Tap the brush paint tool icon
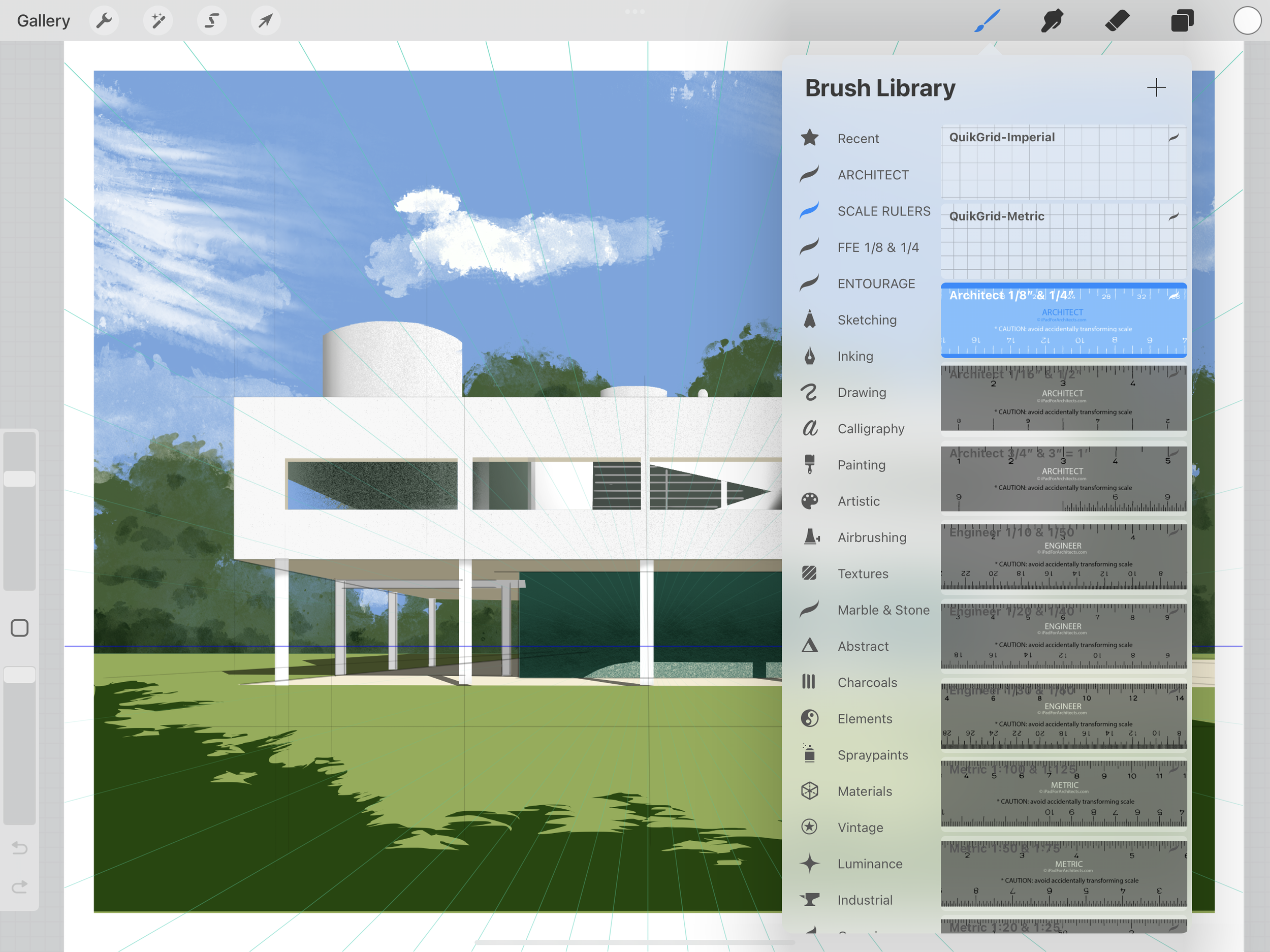Screen dimensions: 1270x952 988,21
